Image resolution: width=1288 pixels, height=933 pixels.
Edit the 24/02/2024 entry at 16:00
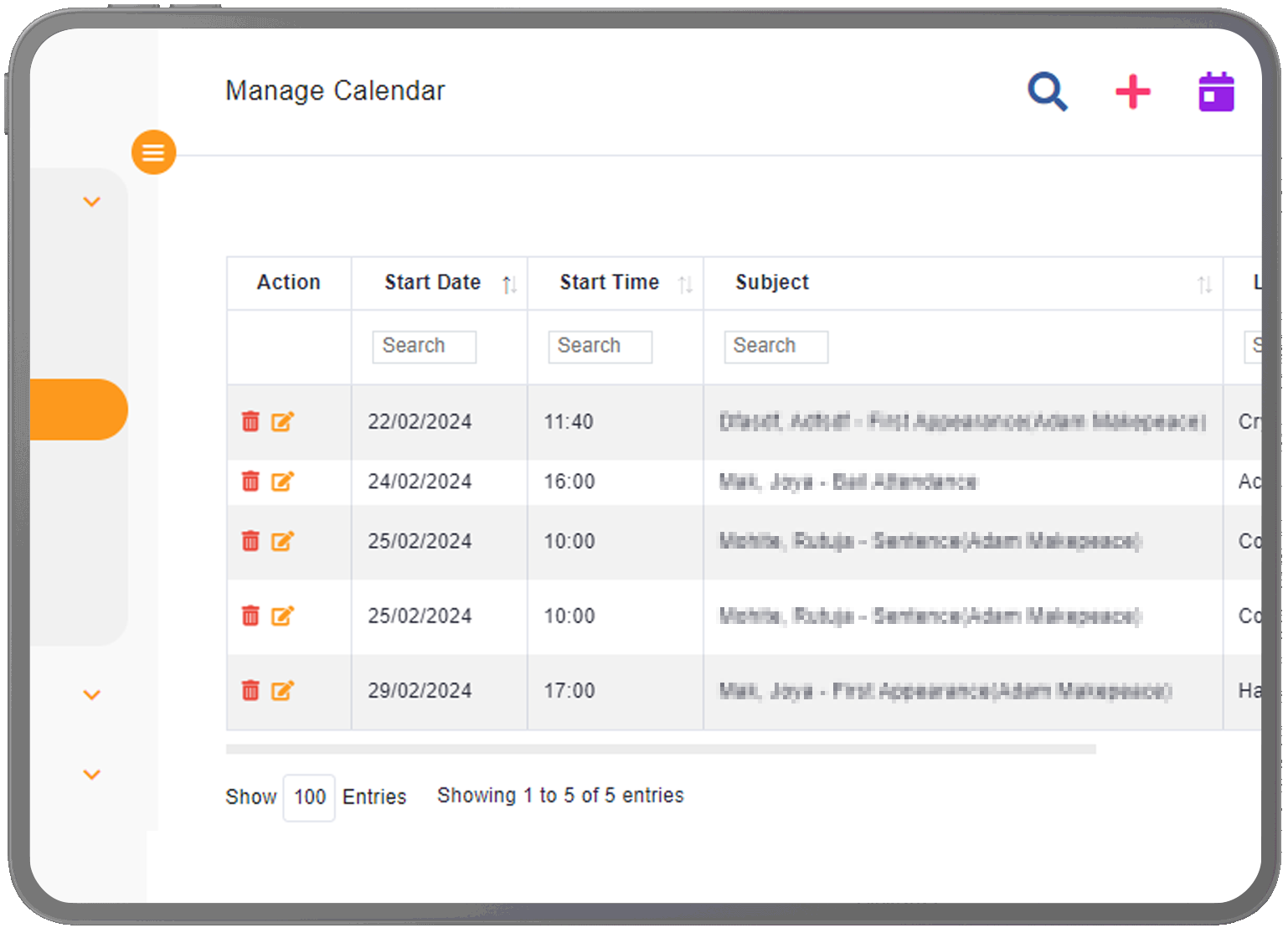(282, 482)
